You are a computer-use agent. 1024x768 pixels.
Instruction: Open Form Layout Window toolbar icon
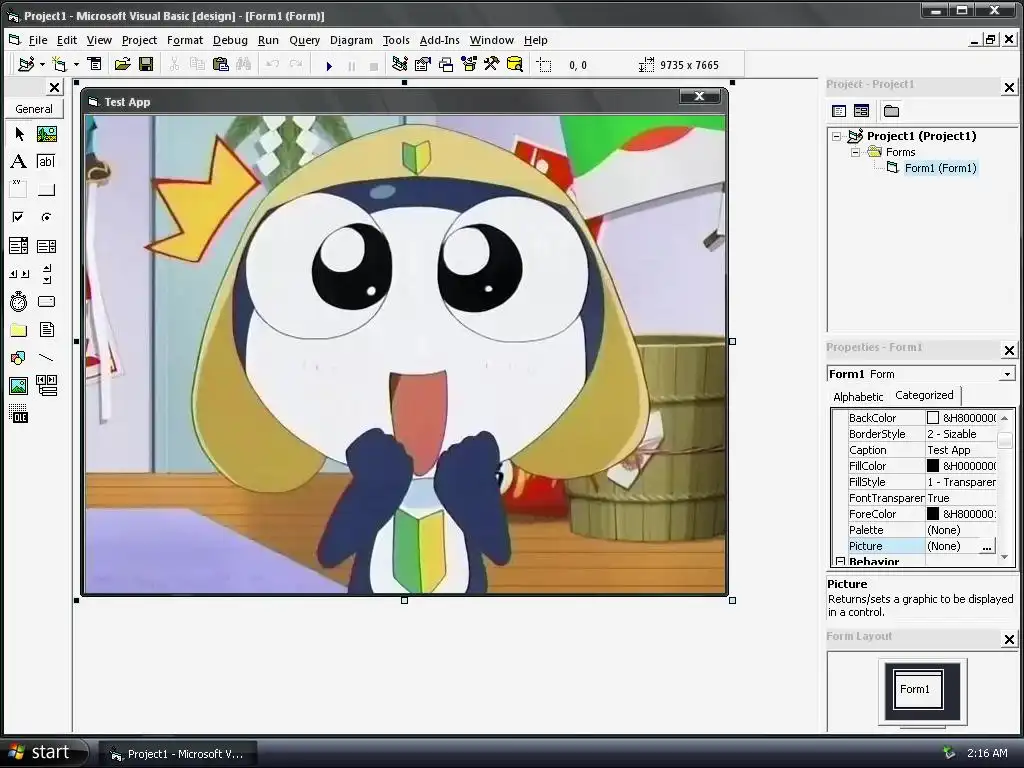tap(446, 64)
